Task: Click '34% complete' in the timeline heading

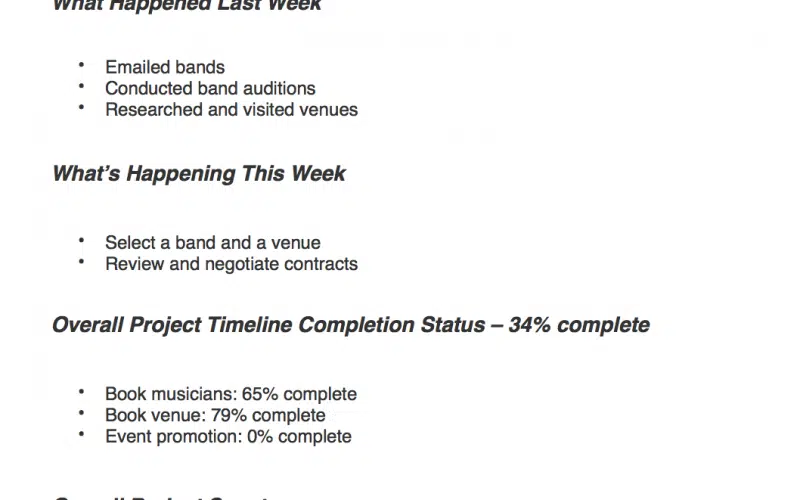Action: tap(579, 326)
